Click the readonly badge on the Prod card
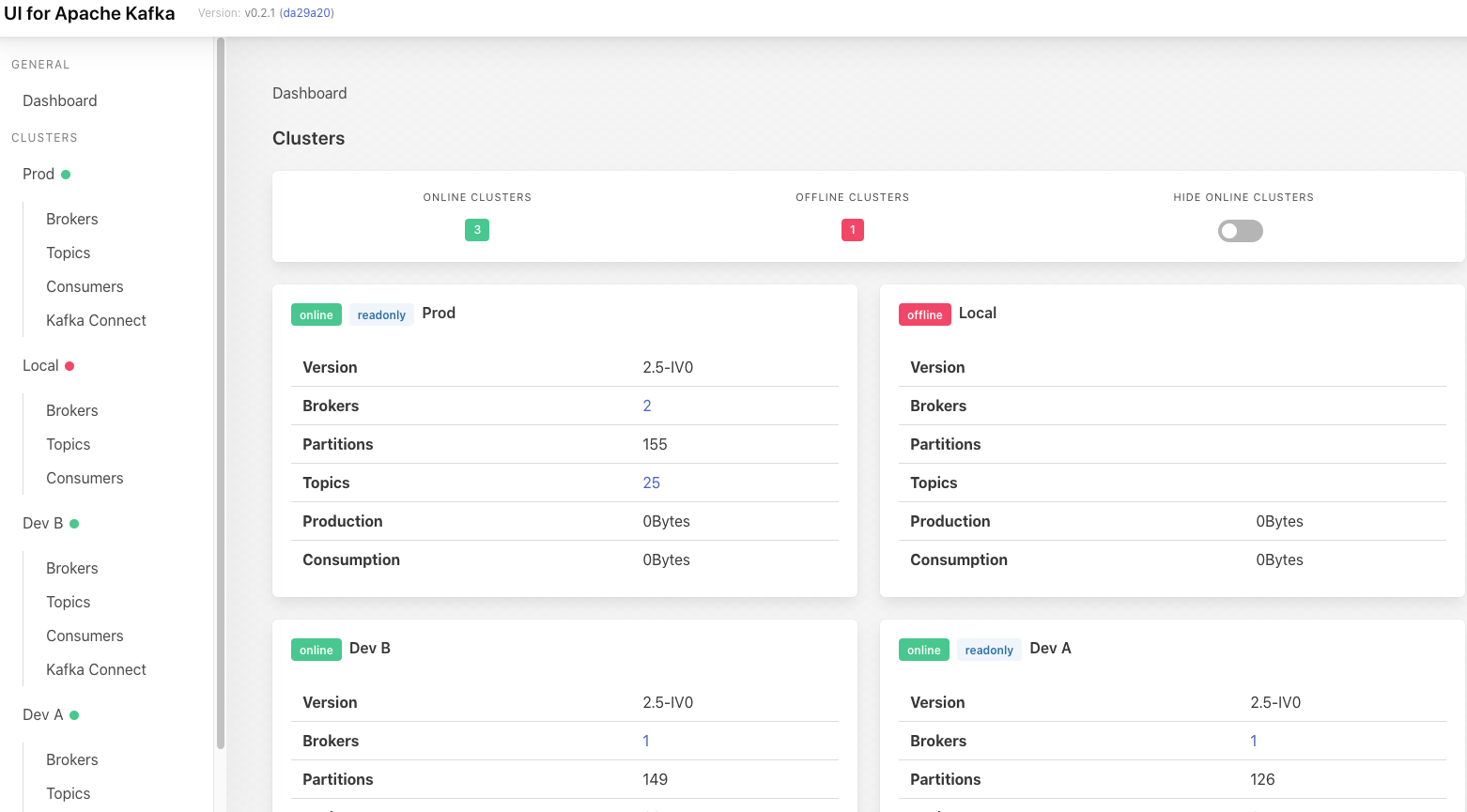 click(381, 314)
